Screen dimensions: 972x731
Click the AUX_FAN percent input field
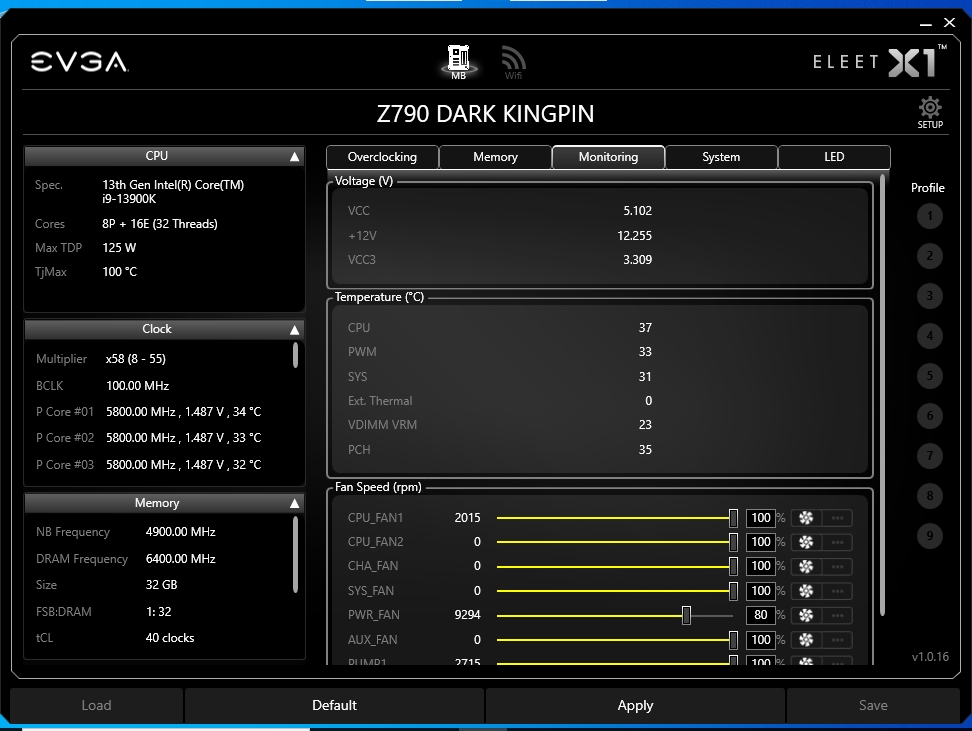761,640
